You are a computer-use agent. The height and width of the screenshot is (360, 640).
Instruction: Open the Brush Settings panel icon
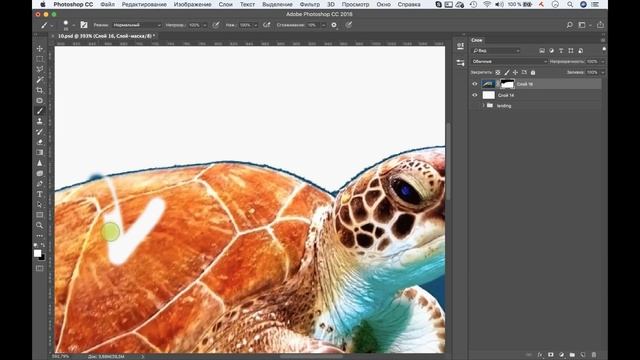tap(84, 25)
